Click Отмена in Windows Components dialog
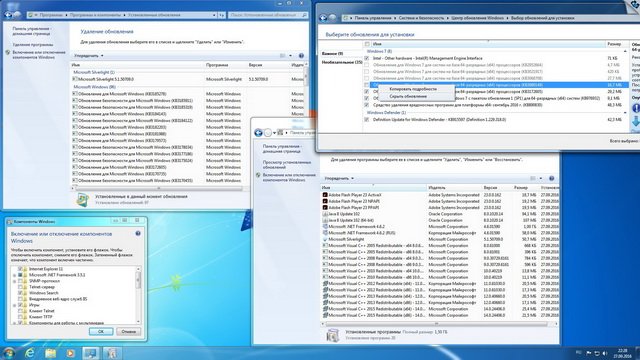 [x=129, y=331]
